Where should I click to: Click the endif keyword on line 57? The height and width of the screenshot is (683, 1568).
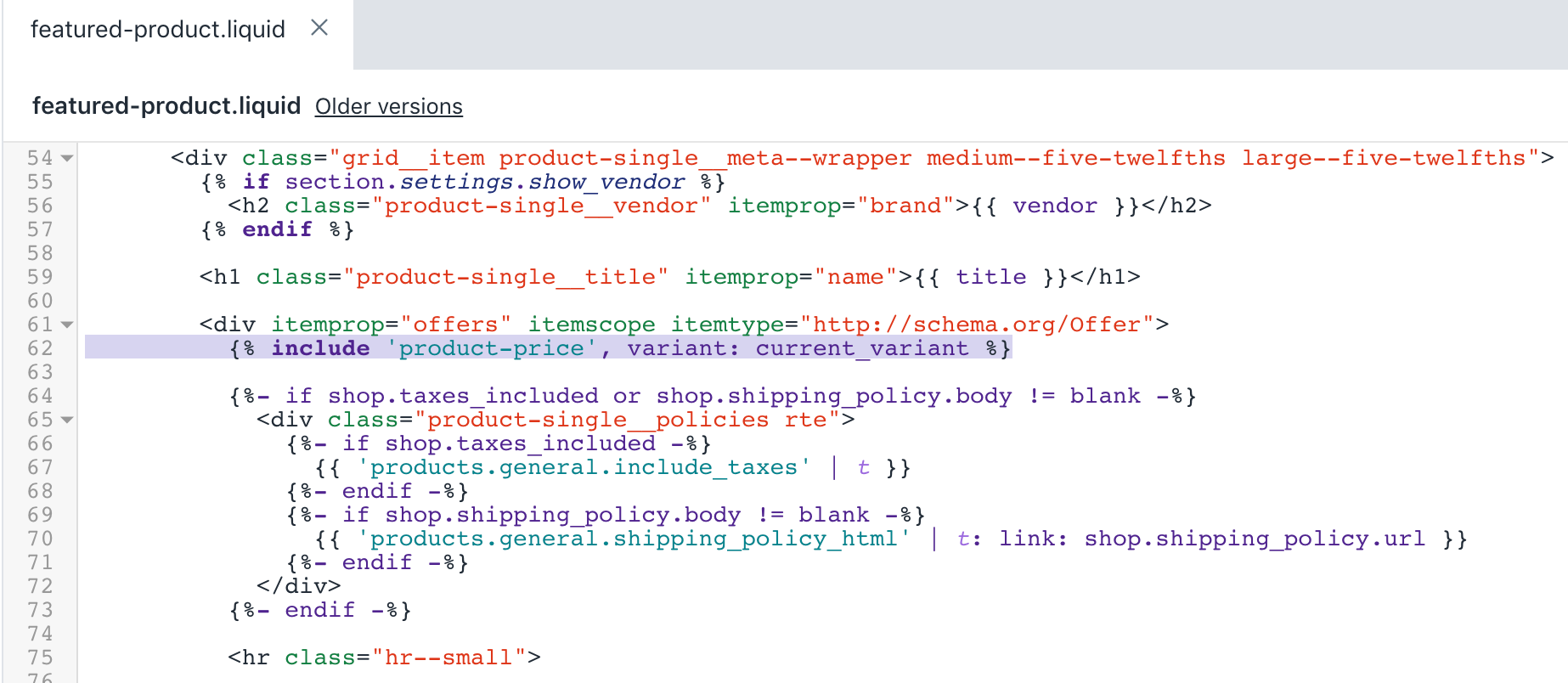point(278,229)
